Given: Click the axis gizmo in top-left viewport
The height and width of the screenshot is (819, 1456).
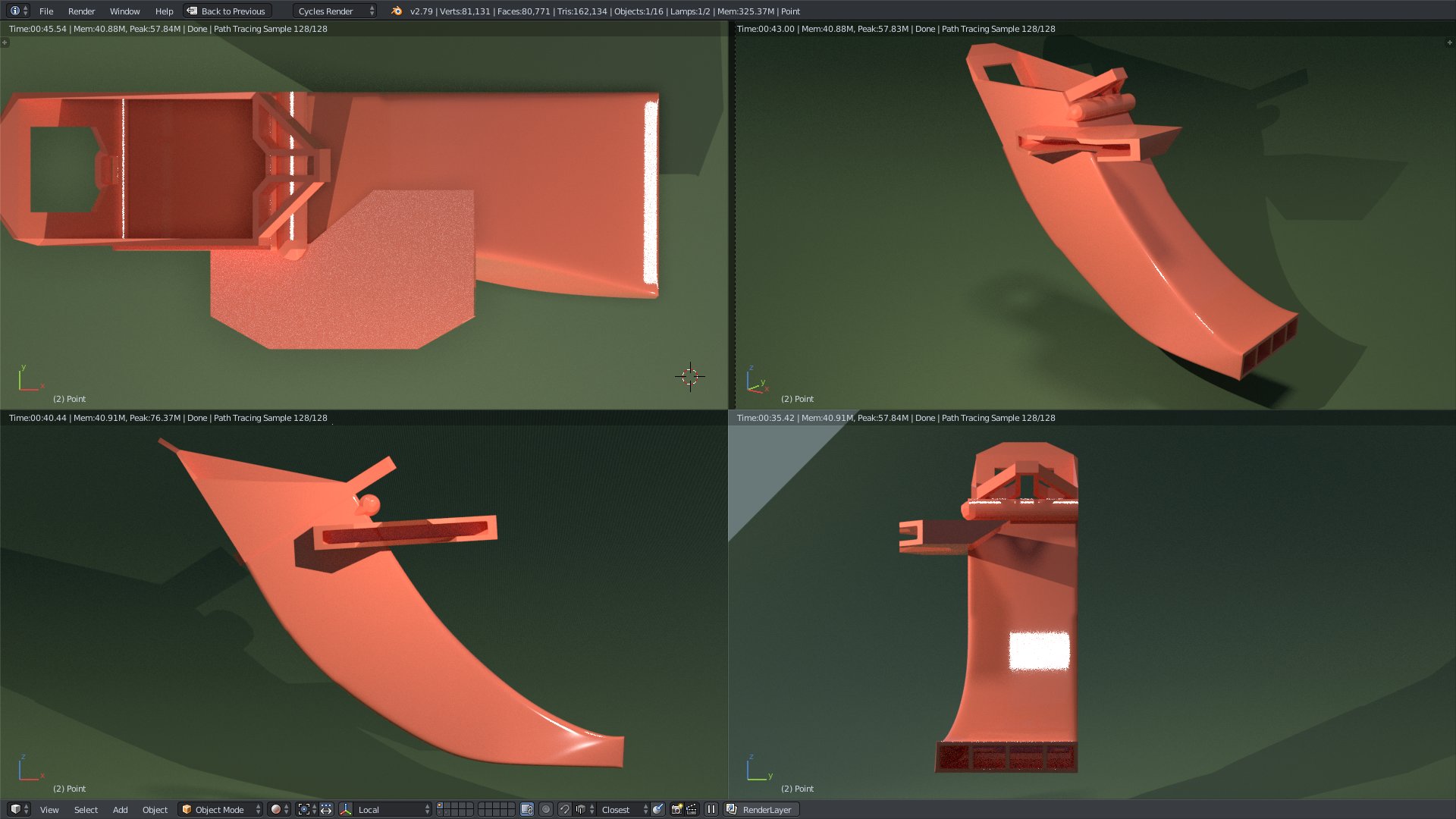Looking at the screenshot, I should pos(30,378).
